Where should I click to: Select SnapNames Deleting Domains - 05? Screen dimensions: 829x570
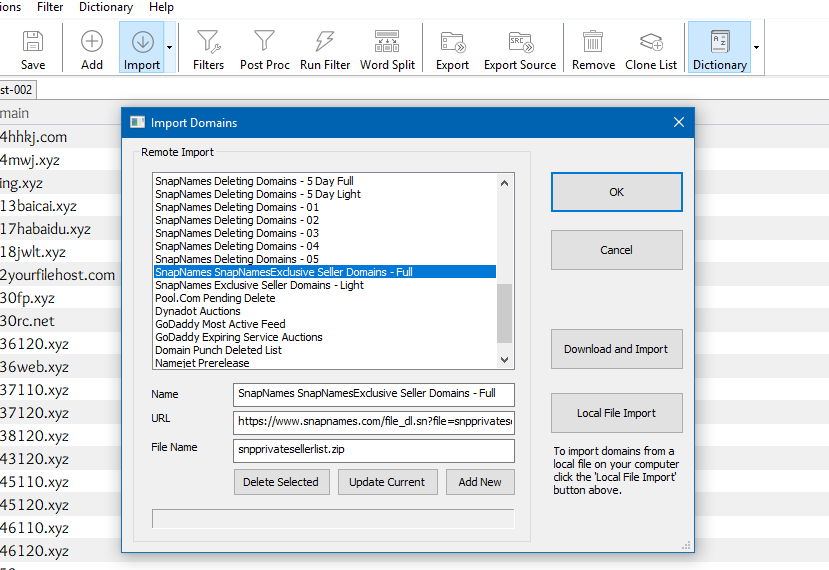pos(325,259)
